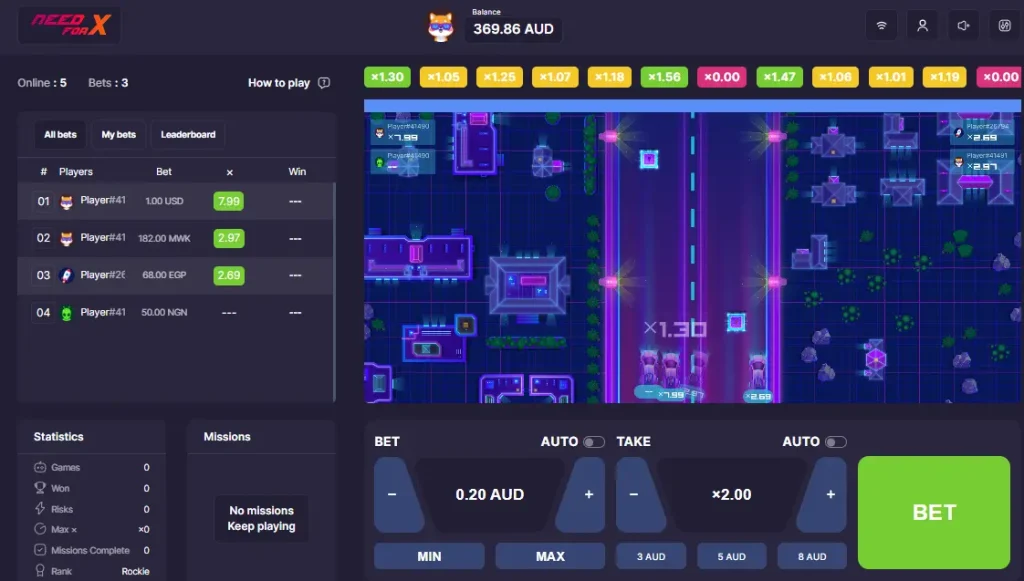
Task: Click the sound settings icon
Action: point(963,25)
